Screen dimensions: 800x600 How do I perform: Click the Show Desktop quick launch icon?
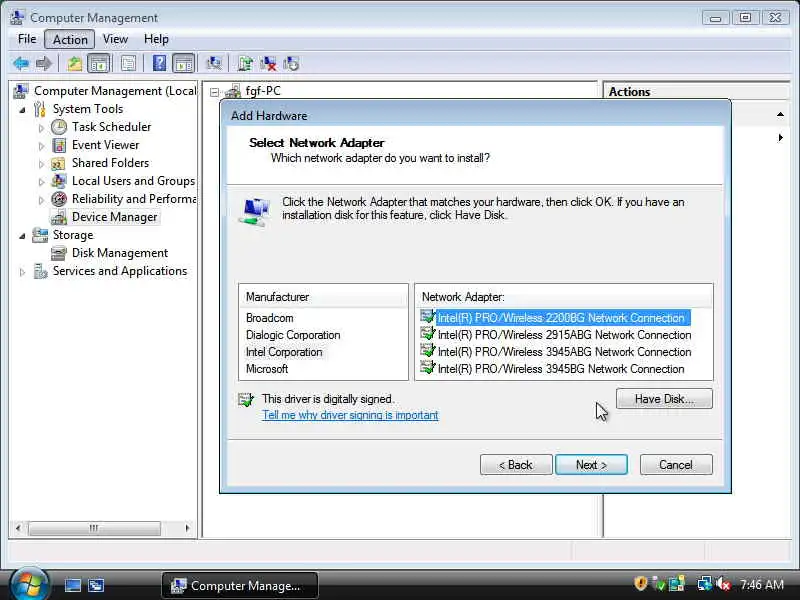click(72, 585)
